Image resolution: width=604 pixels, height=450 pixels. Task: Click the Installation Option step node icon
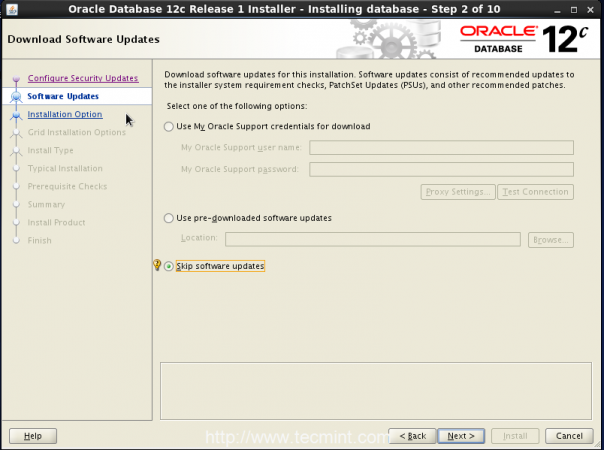point(16,115)
